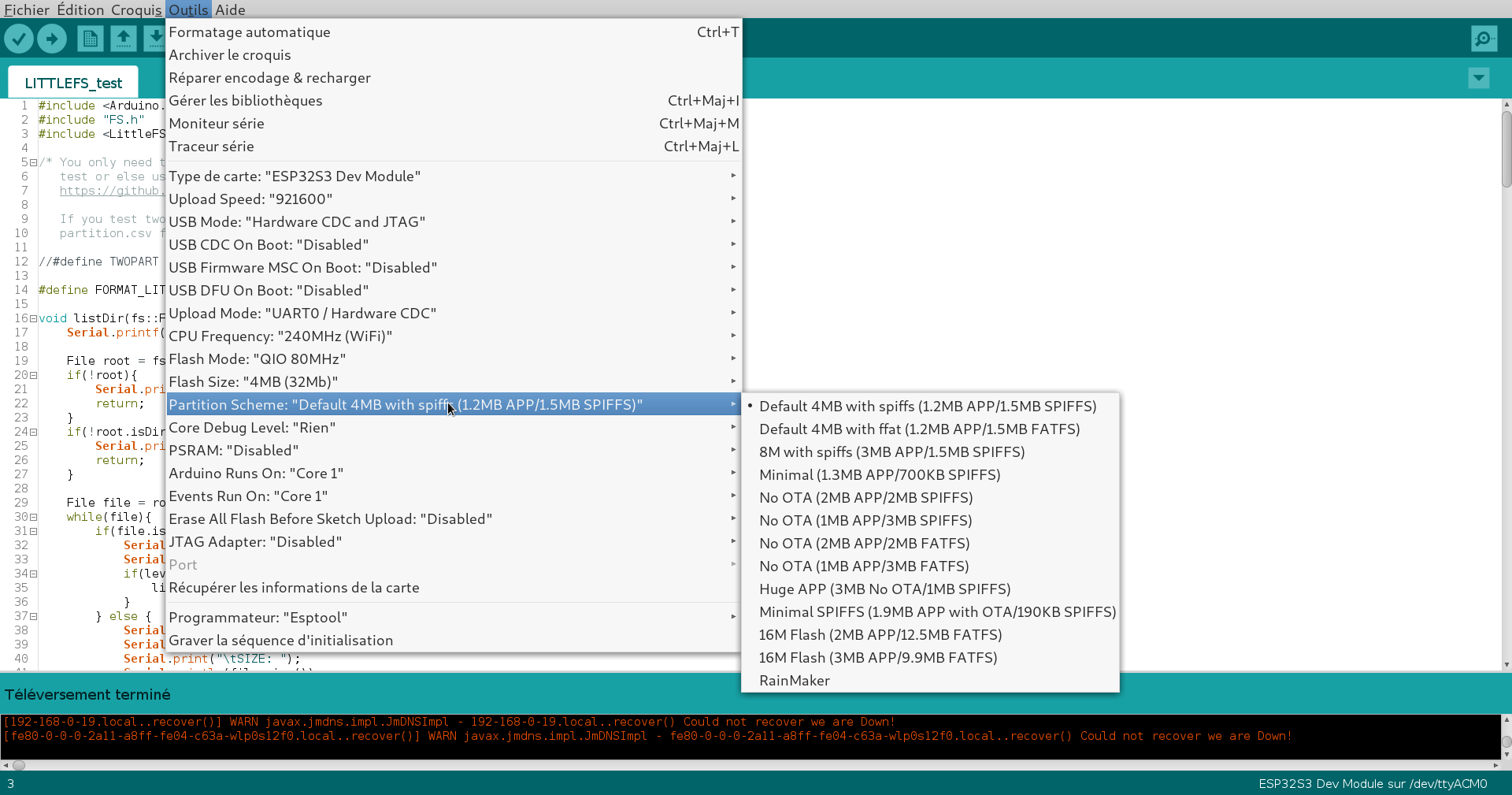The height and width of the screenshot is (795, 1512).
Task: Collapse the code fold marker at line 30
Action: coord(33,518)
